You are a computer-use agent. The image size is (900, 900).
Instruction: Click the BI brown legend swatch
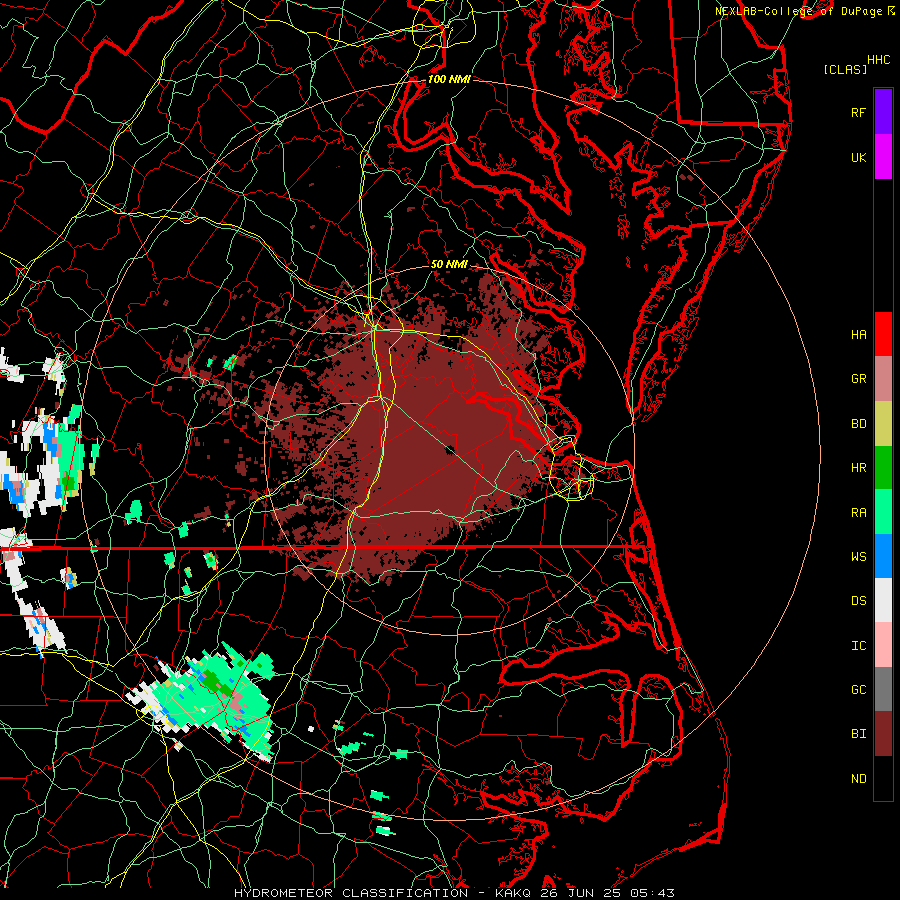[883, 734]
